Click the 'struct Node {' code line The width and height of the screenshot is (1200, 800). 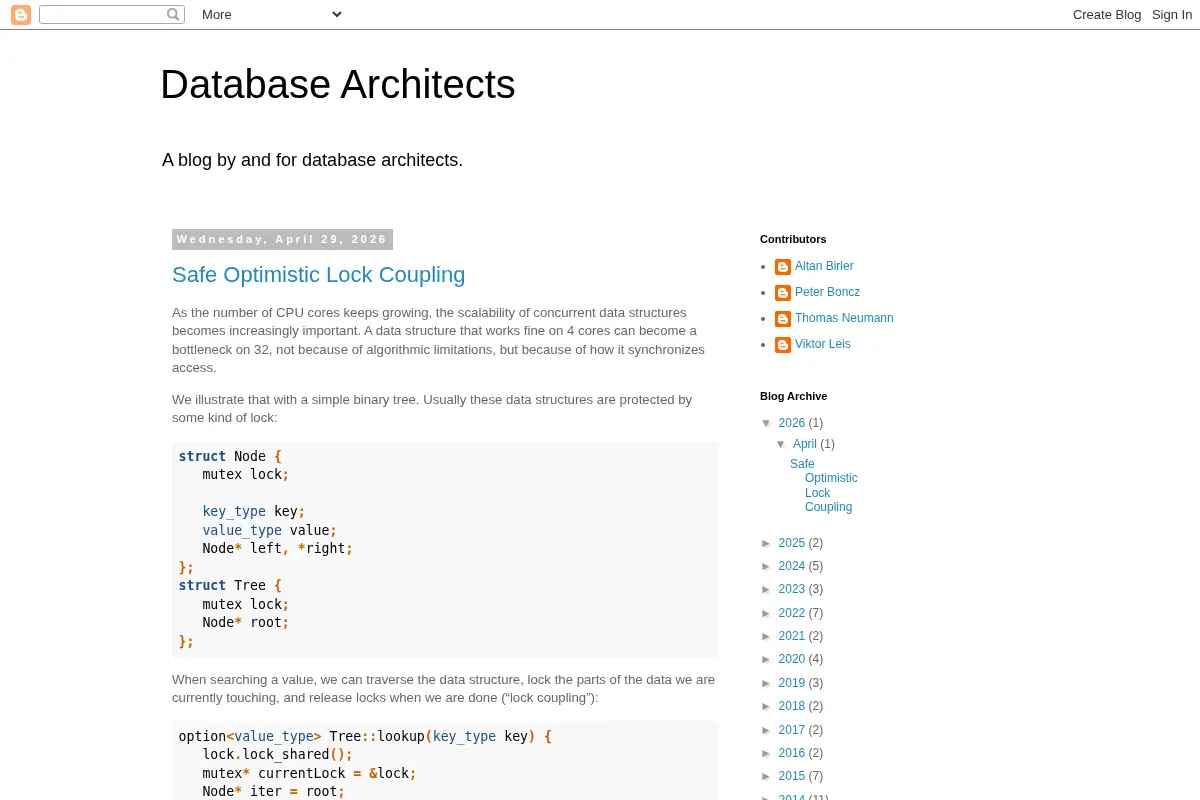230,456
